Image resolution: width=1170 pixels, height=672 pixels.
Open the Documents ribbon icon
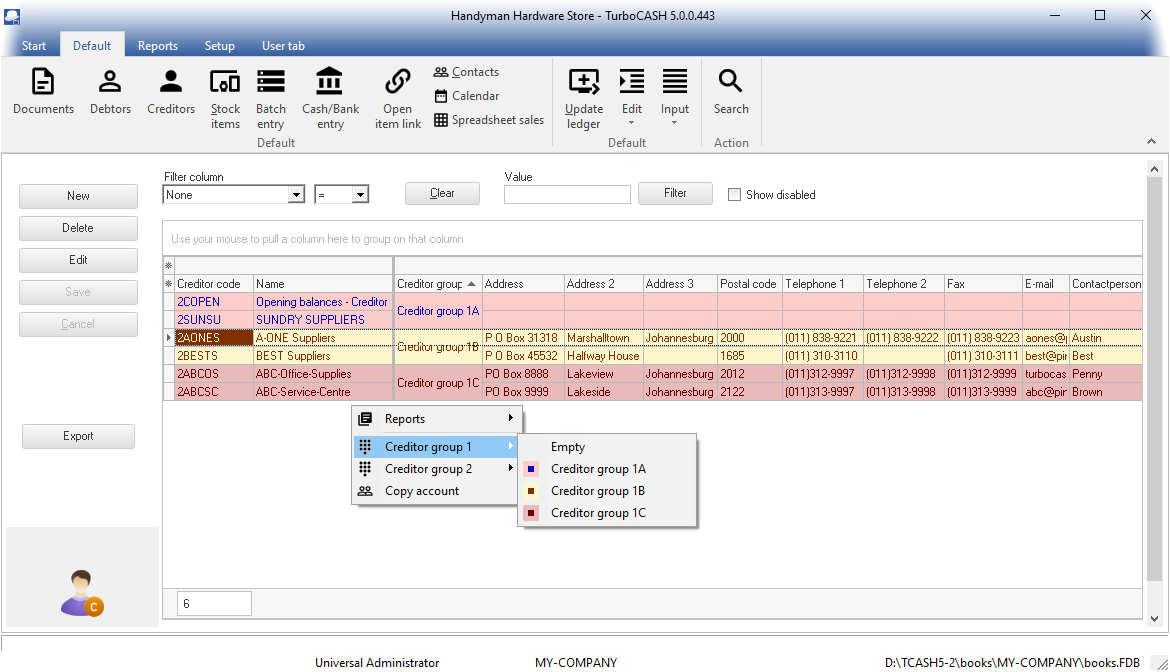tap(43, 92)
